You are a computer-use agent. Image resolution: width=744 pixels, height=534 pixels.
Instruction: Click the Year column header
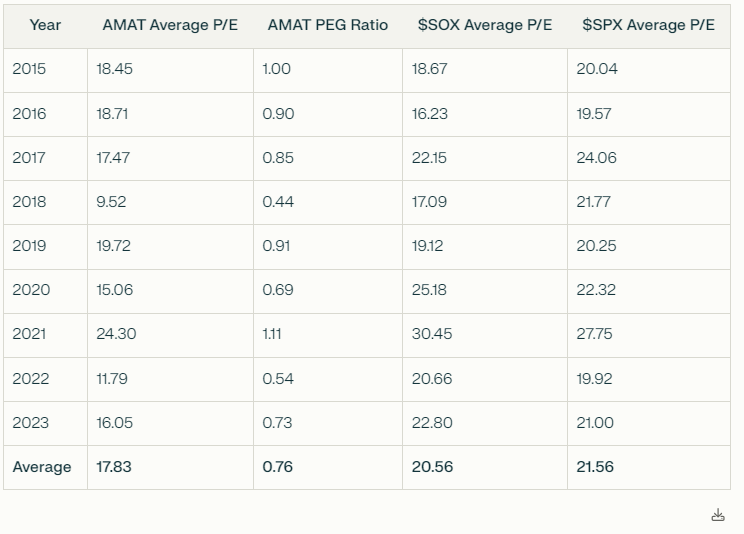click(45, 25)
